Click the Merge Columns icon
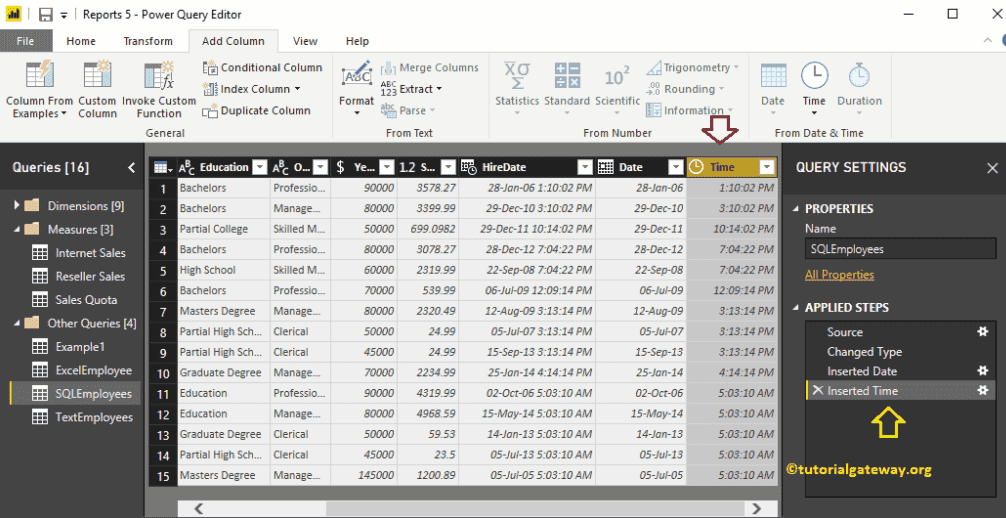The image size is (1006, 518). [x=388, y=68]
